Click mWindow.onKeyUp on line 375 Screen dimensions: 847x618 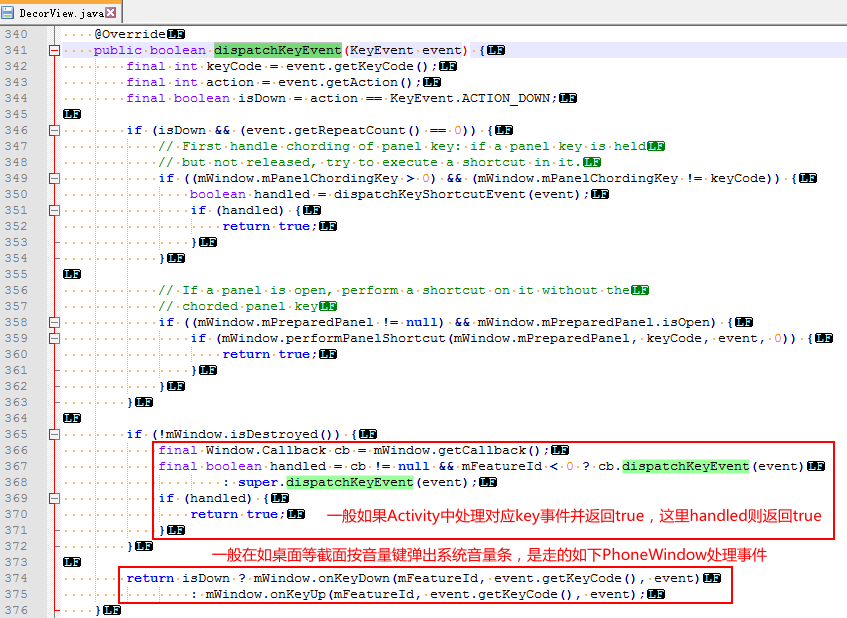coord(266,594)
